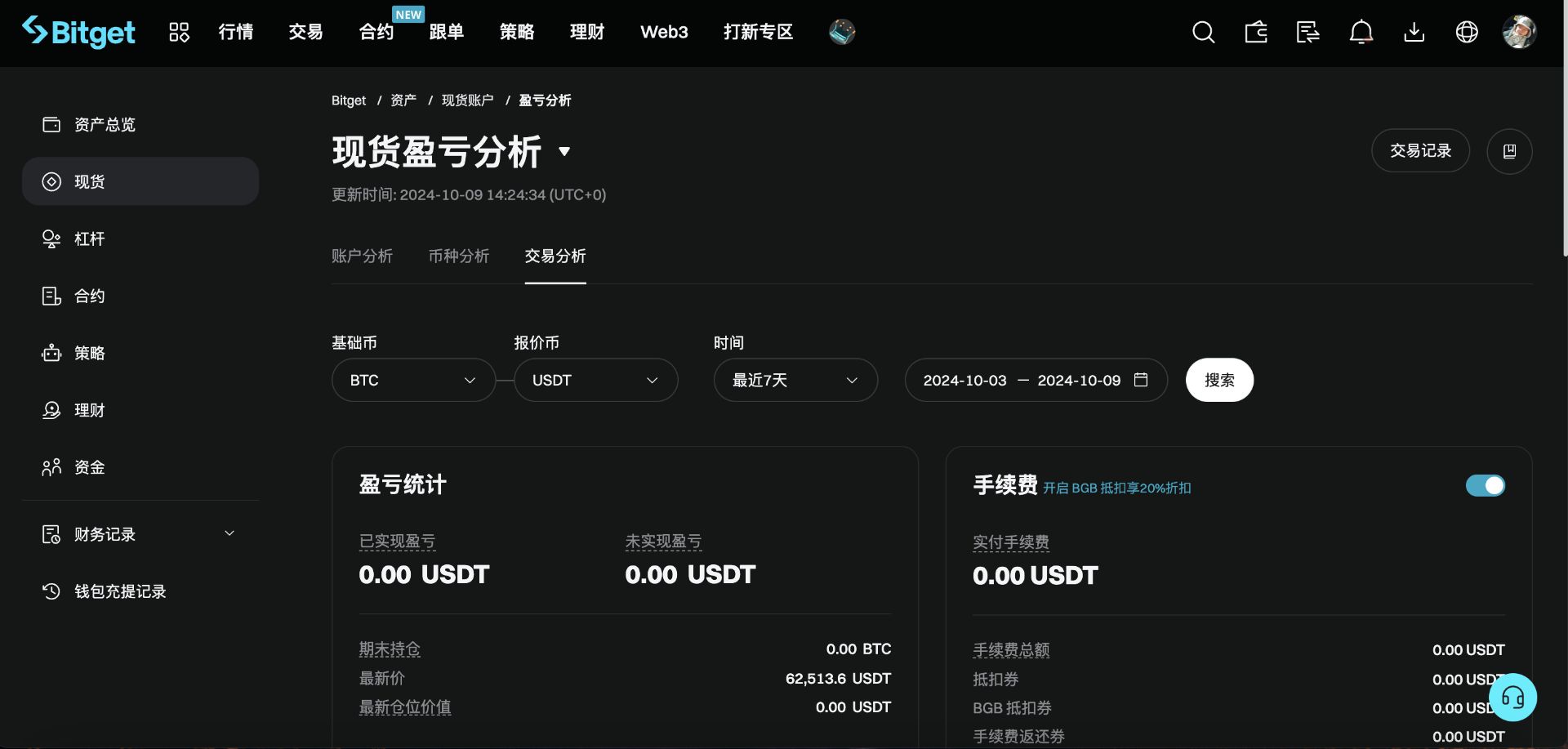Open the 最近7天 time dropdown

(795, 380)
